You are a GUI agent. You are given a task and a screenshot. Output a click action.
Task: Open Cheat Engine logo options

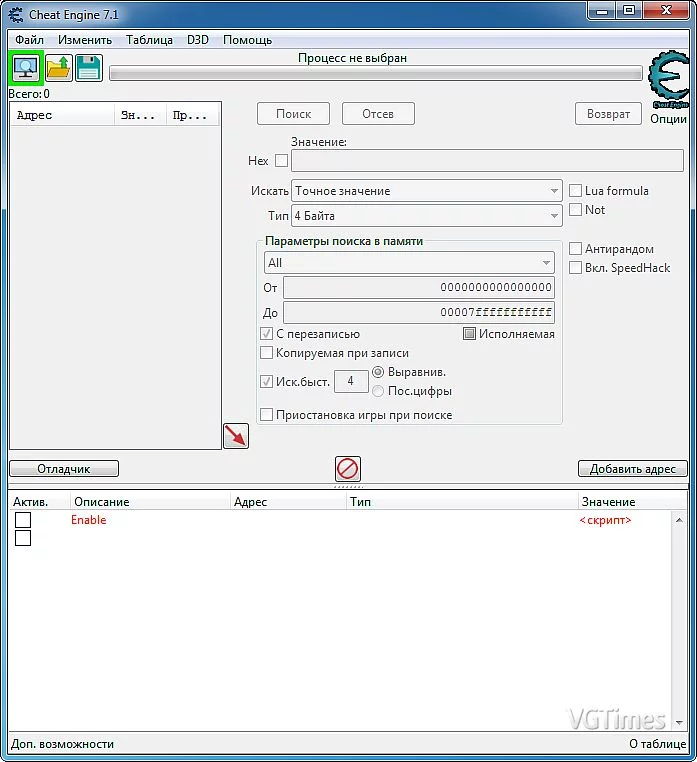click(669, 79)
